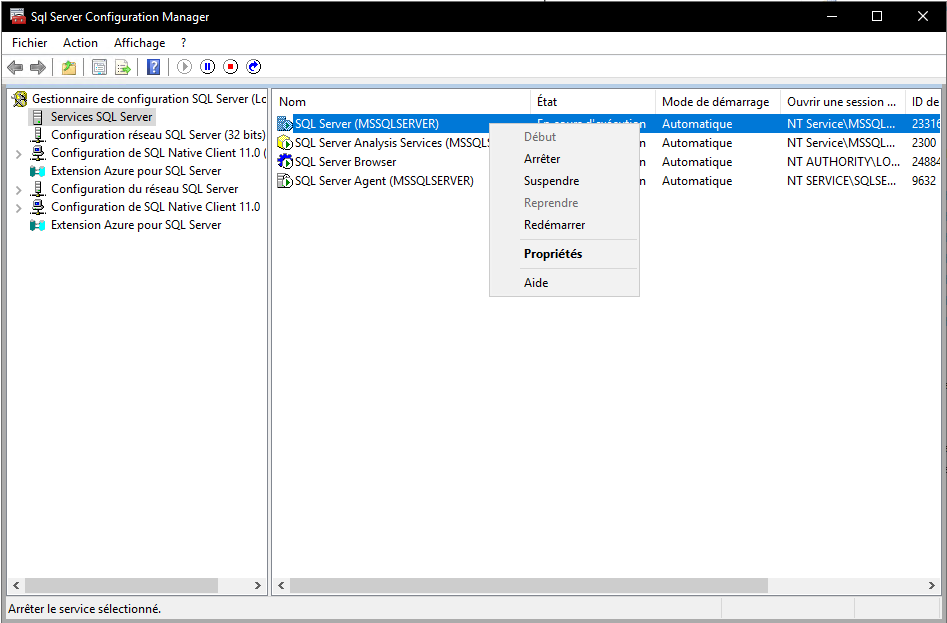Click the tree pane horizontal scrollbar thumb
Viewport: 947px width, 623px height.
(121, 586)
